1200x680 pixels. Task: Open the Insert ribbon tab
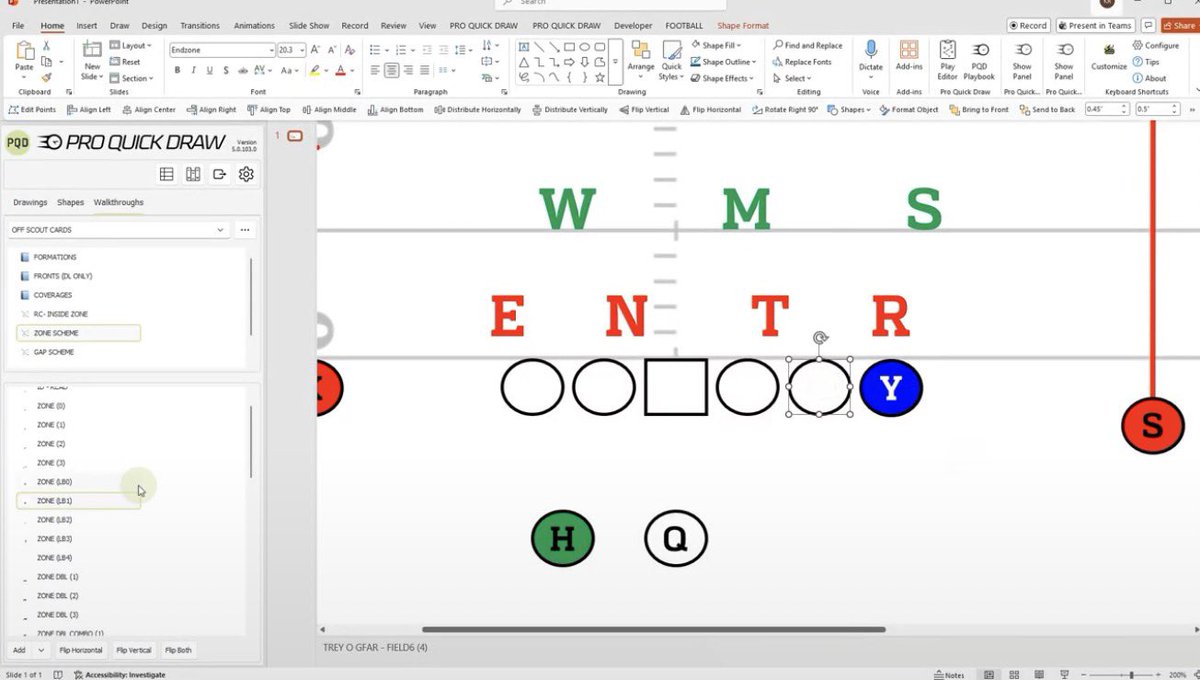87,25
